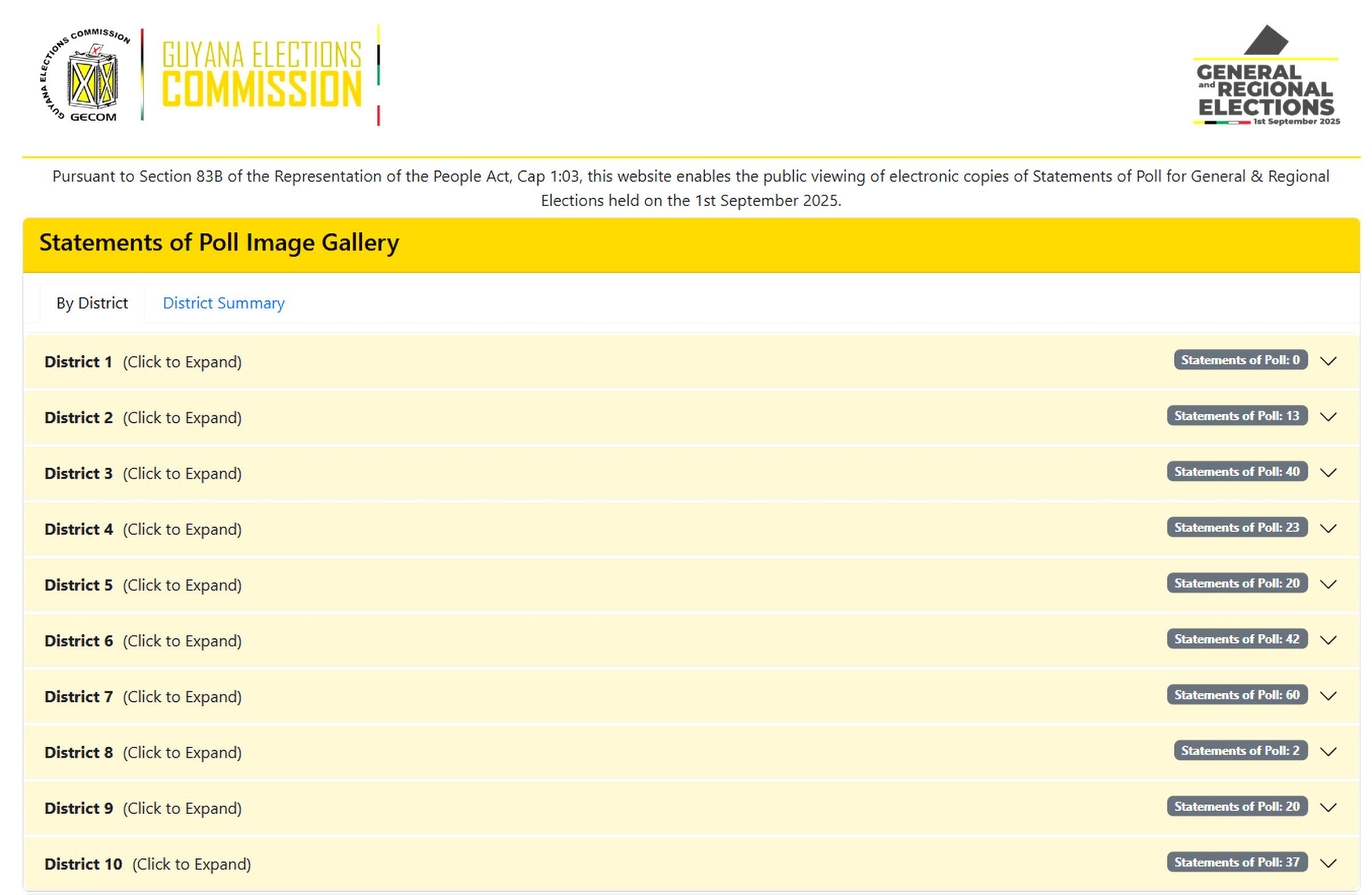1372x895 pixels.
Task: Click the Statements of Poll: 42 badge
Action: click(x=1237, y=639)
